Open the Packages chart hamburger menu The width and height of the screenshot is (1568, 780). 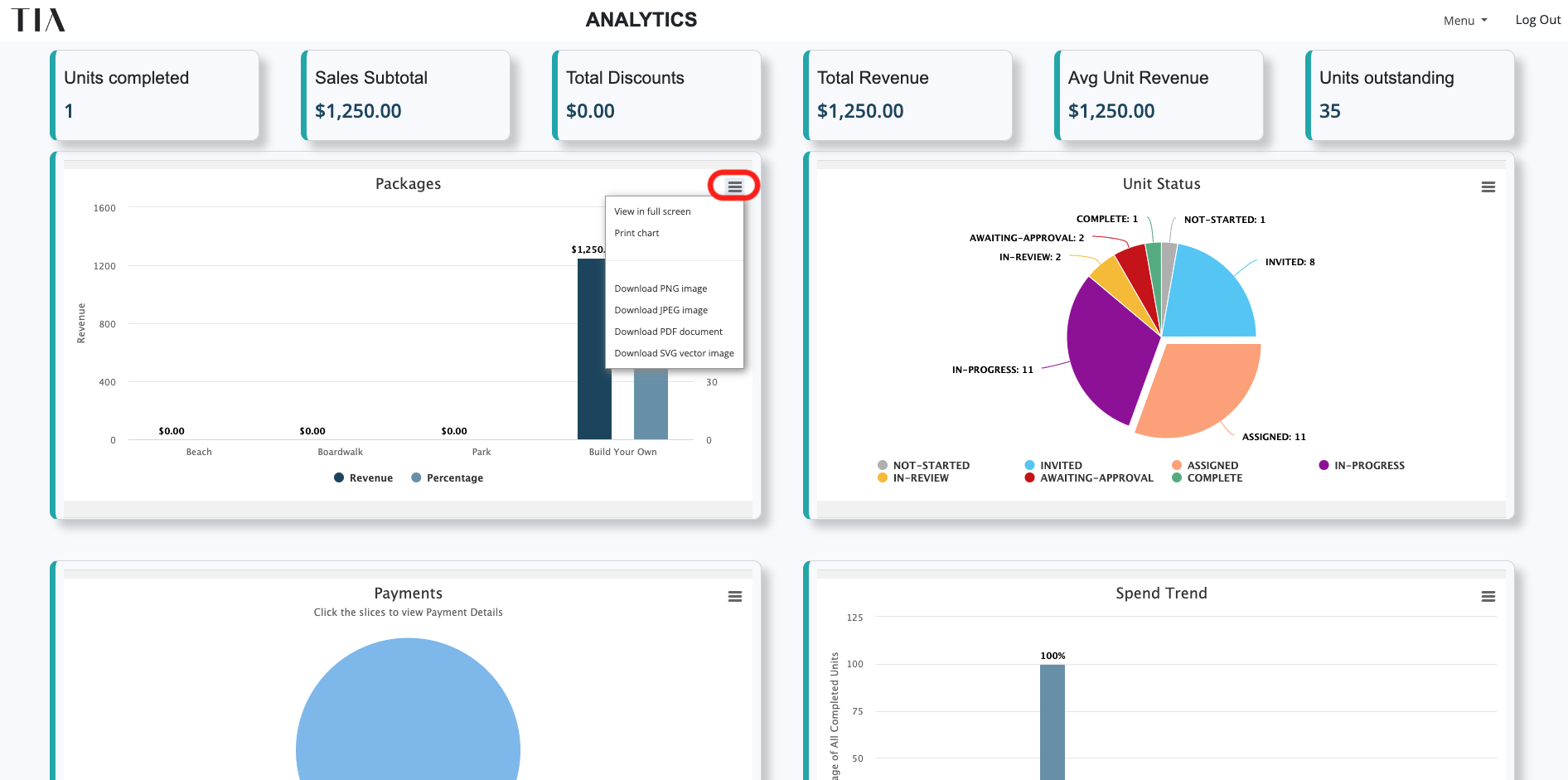pyautogui.click(x=734, y=187)
